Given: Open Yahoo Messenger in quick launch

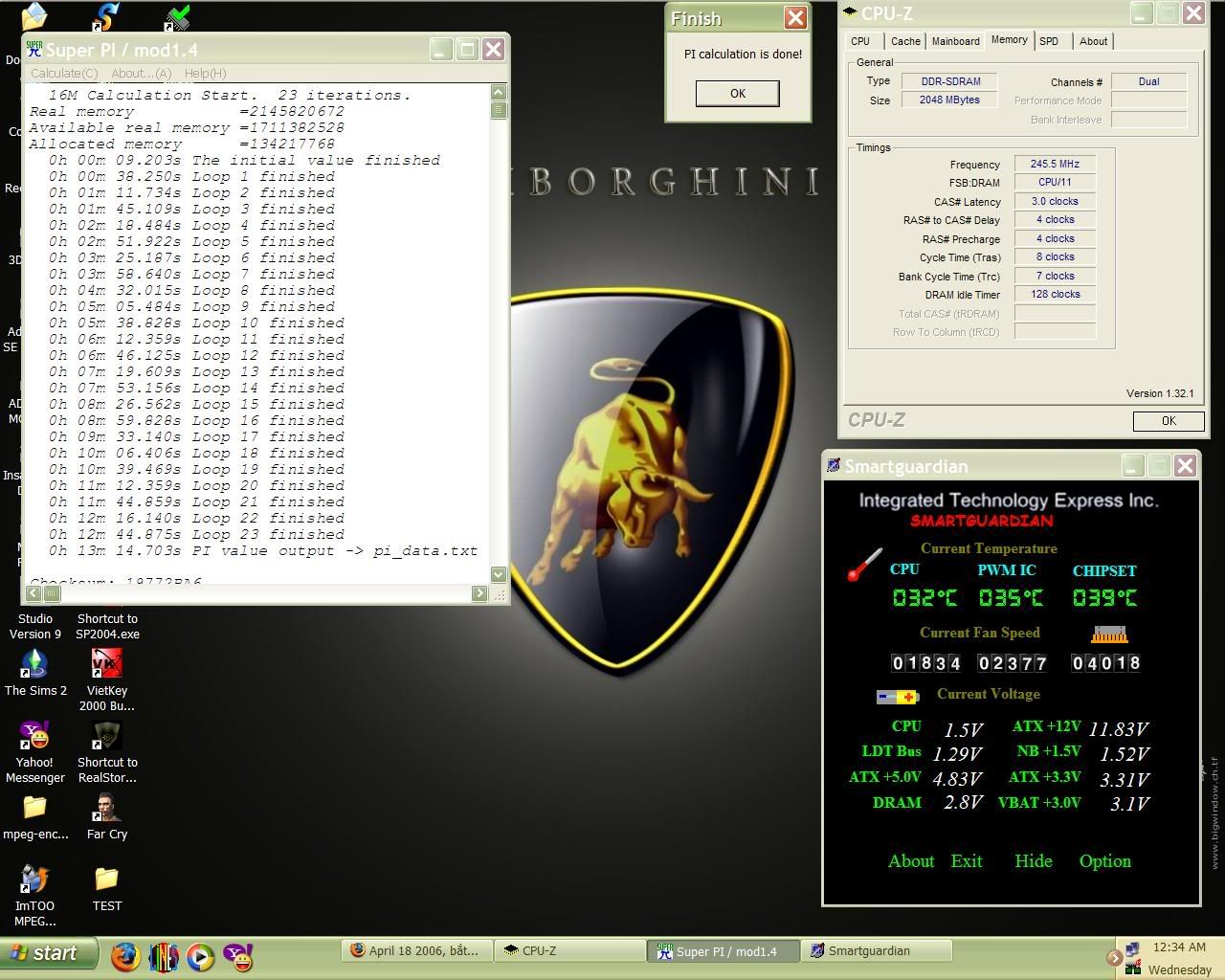Looking at the screenshot, I should coord(237,956).
